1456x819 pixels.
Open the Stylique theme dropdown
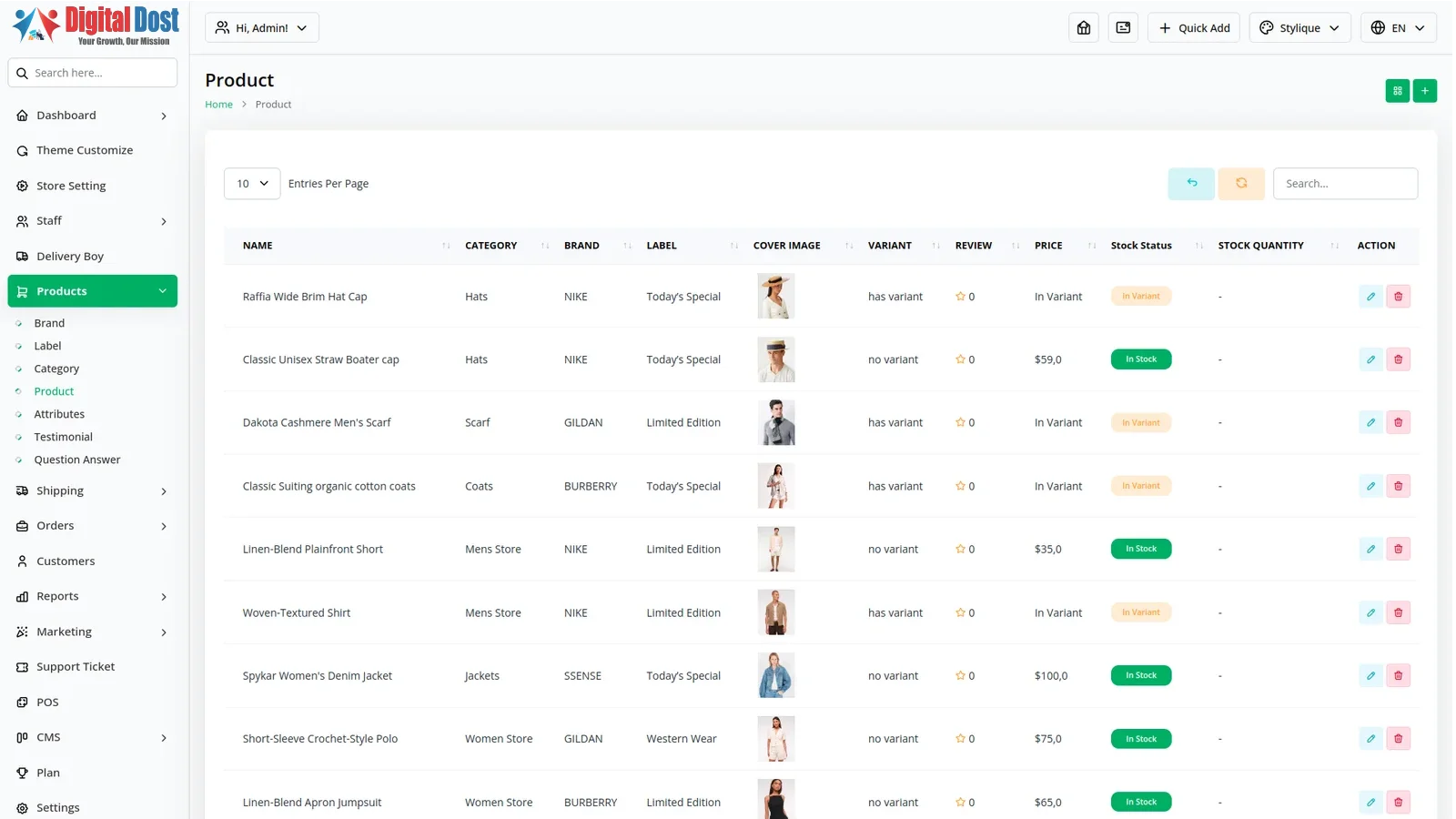(x=1299, y=28)
